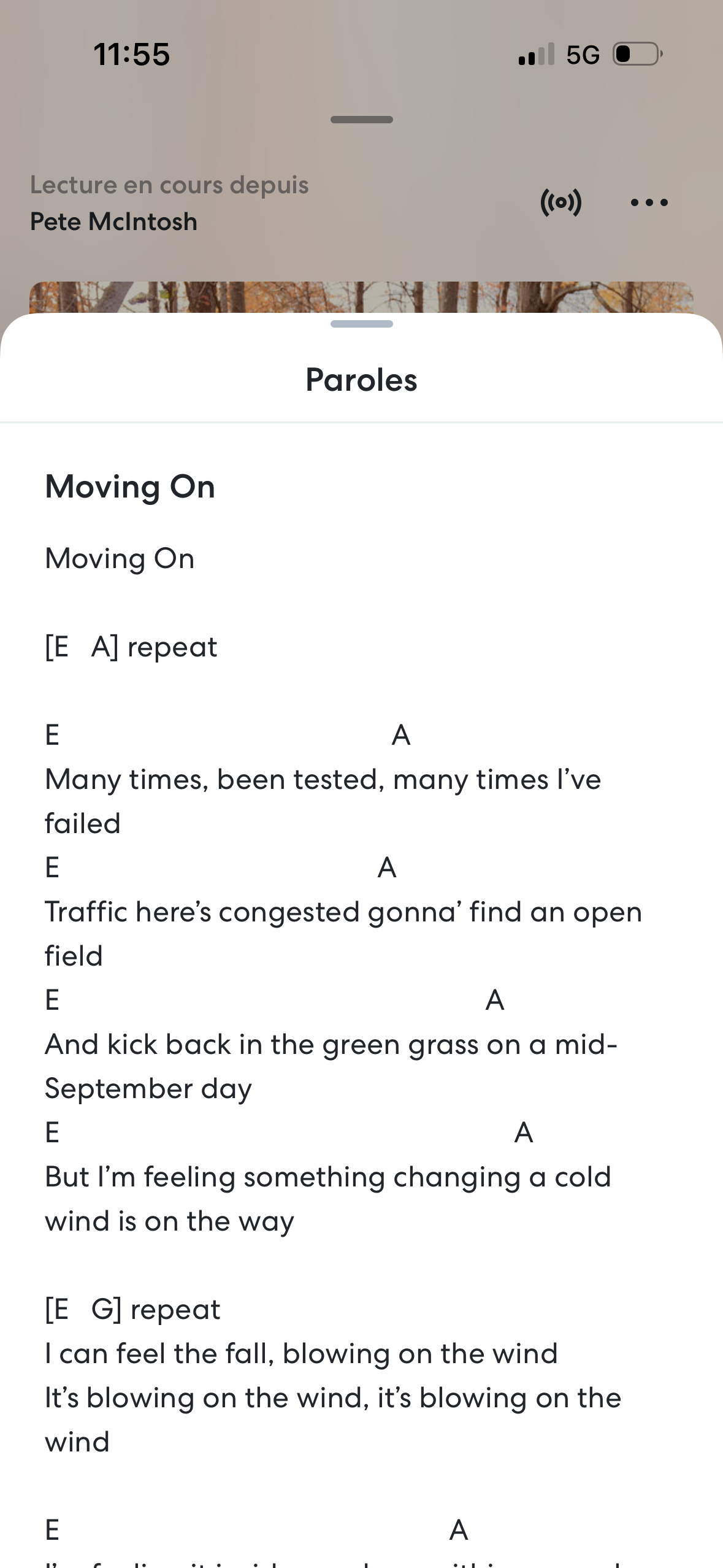
Task: Open the three-dot options menu
Action: point(650,202)
